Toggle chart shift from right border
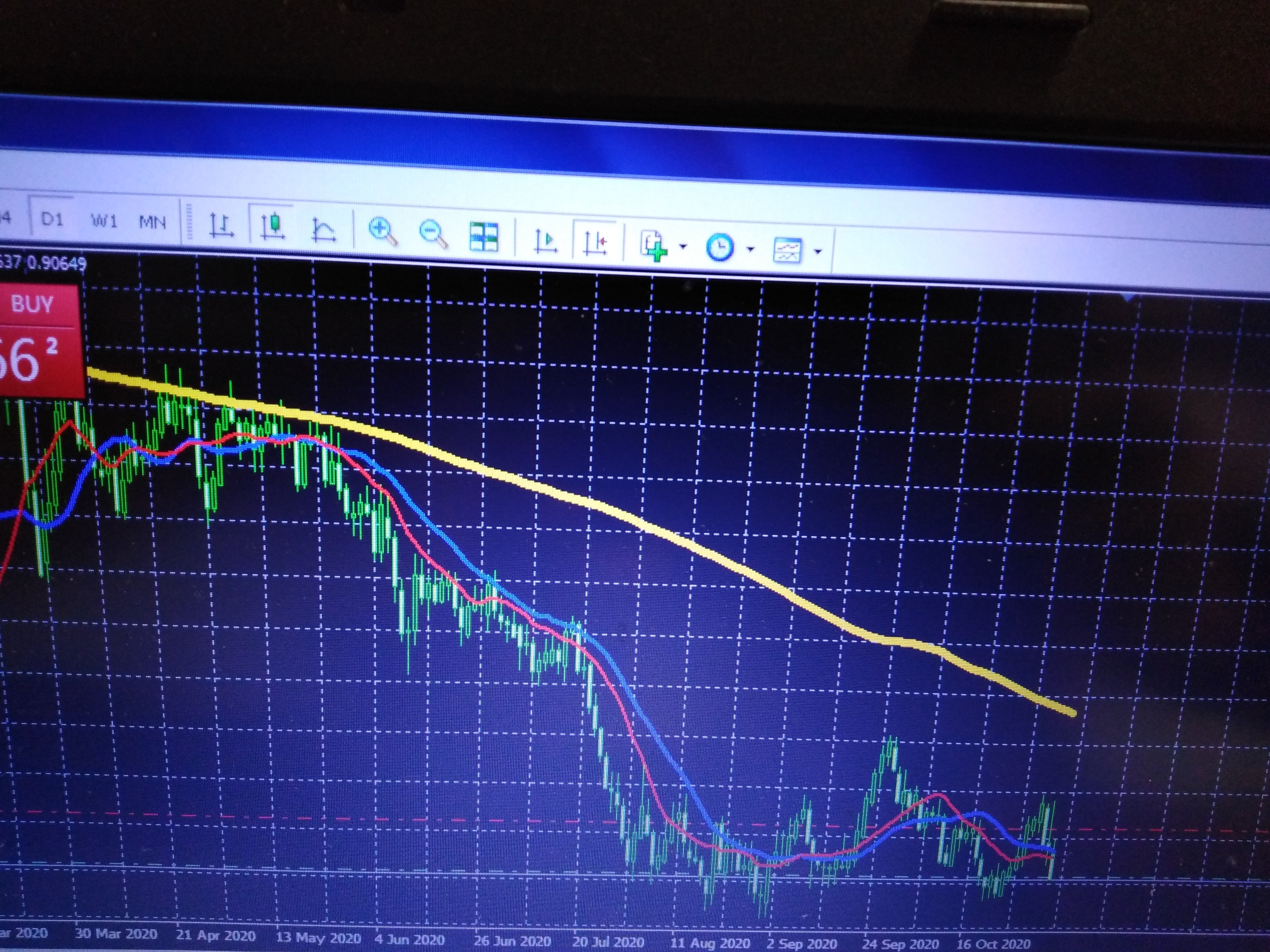Screen dimensions: 1270x952 (x=595, y=243)
